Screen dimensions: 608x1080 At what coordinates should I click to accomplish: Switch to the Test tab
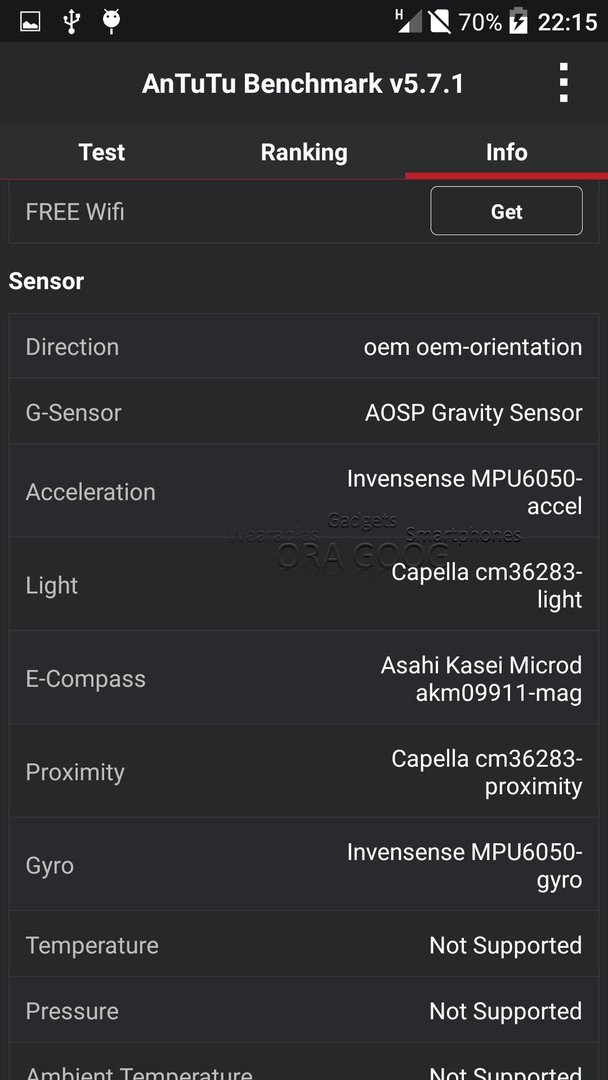(x=101, y=152)
